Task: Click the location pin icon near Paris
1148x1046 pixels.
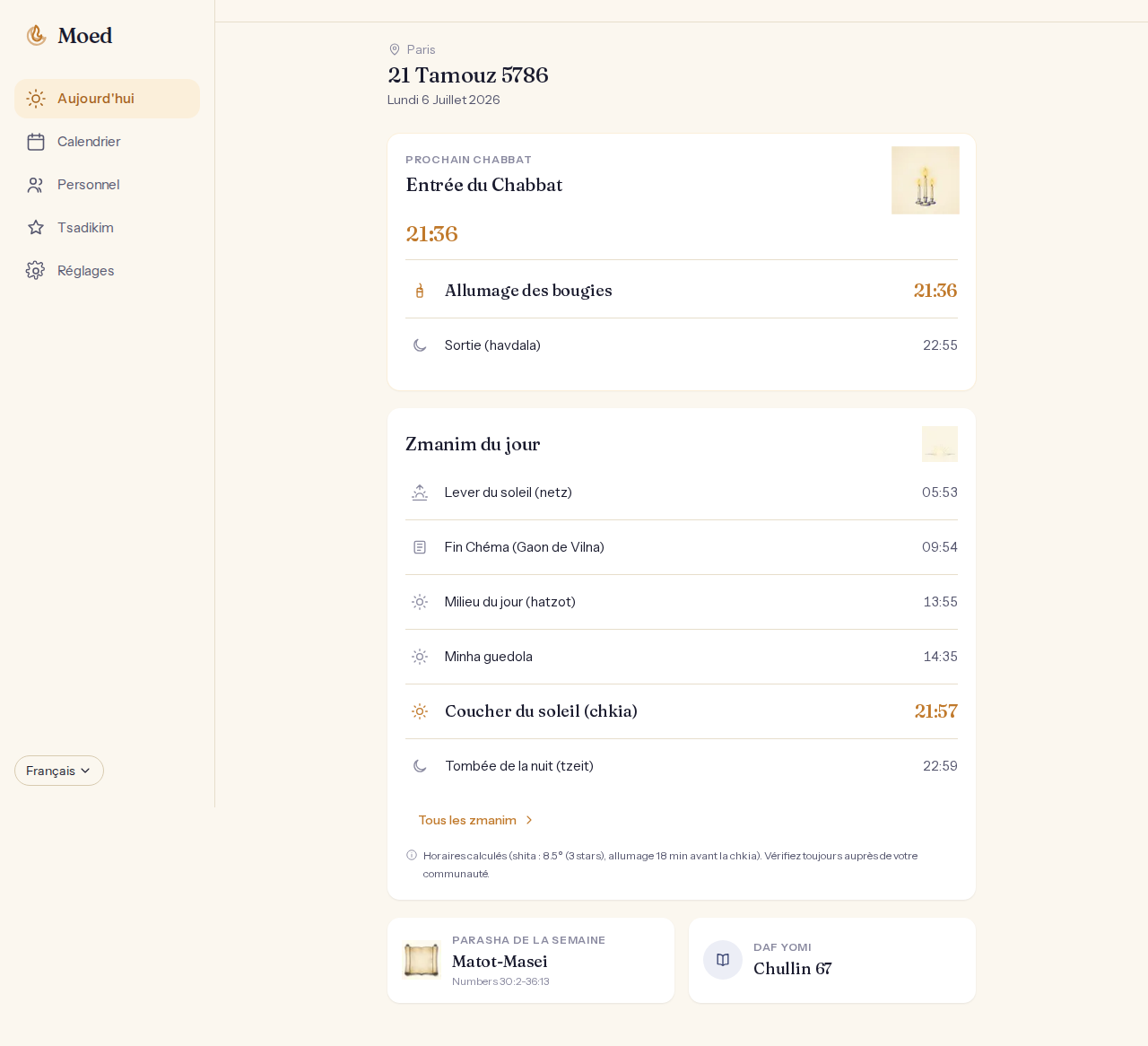Action: [395, 49]
